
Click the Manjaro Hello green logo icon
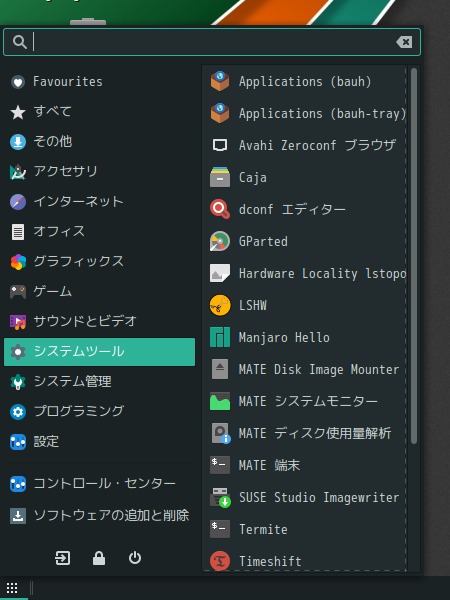220,337
